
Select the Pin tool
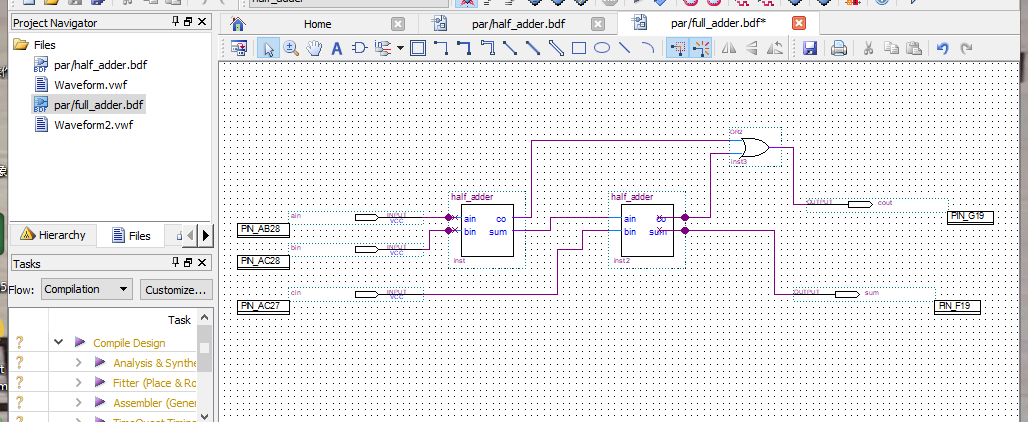coord(382,48)
